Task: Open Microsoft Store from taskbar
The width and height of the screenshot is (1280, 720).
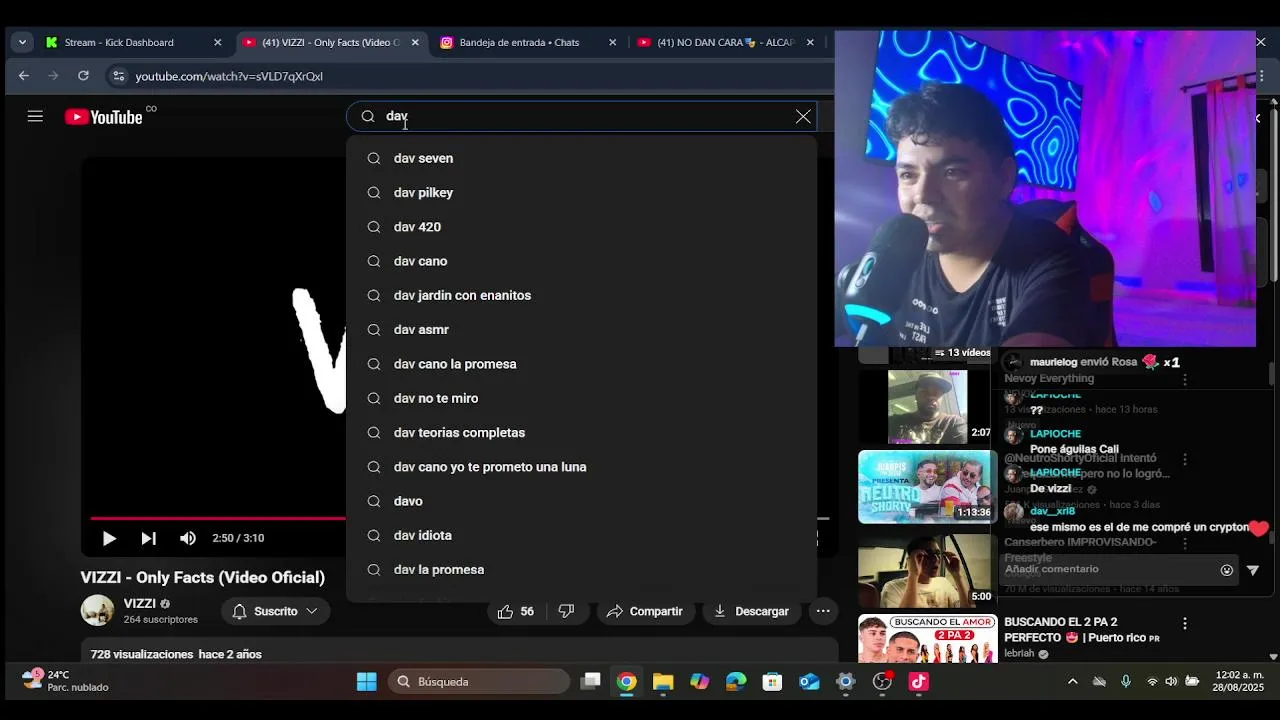Action: pyautogui.click(x=772, y=682)
